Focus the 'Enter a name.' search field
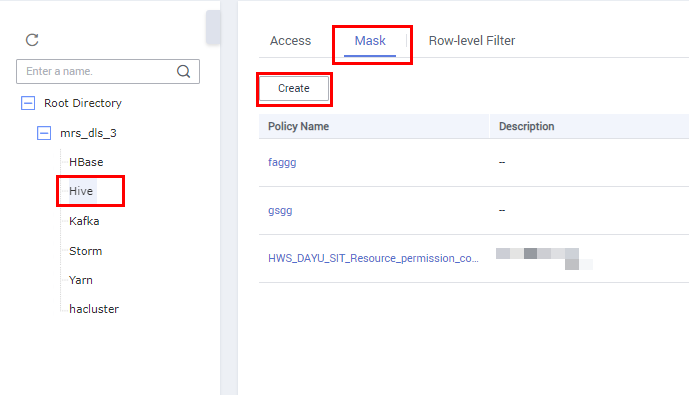The height and width of the screenshot is (395, 689). pos(108,71)
